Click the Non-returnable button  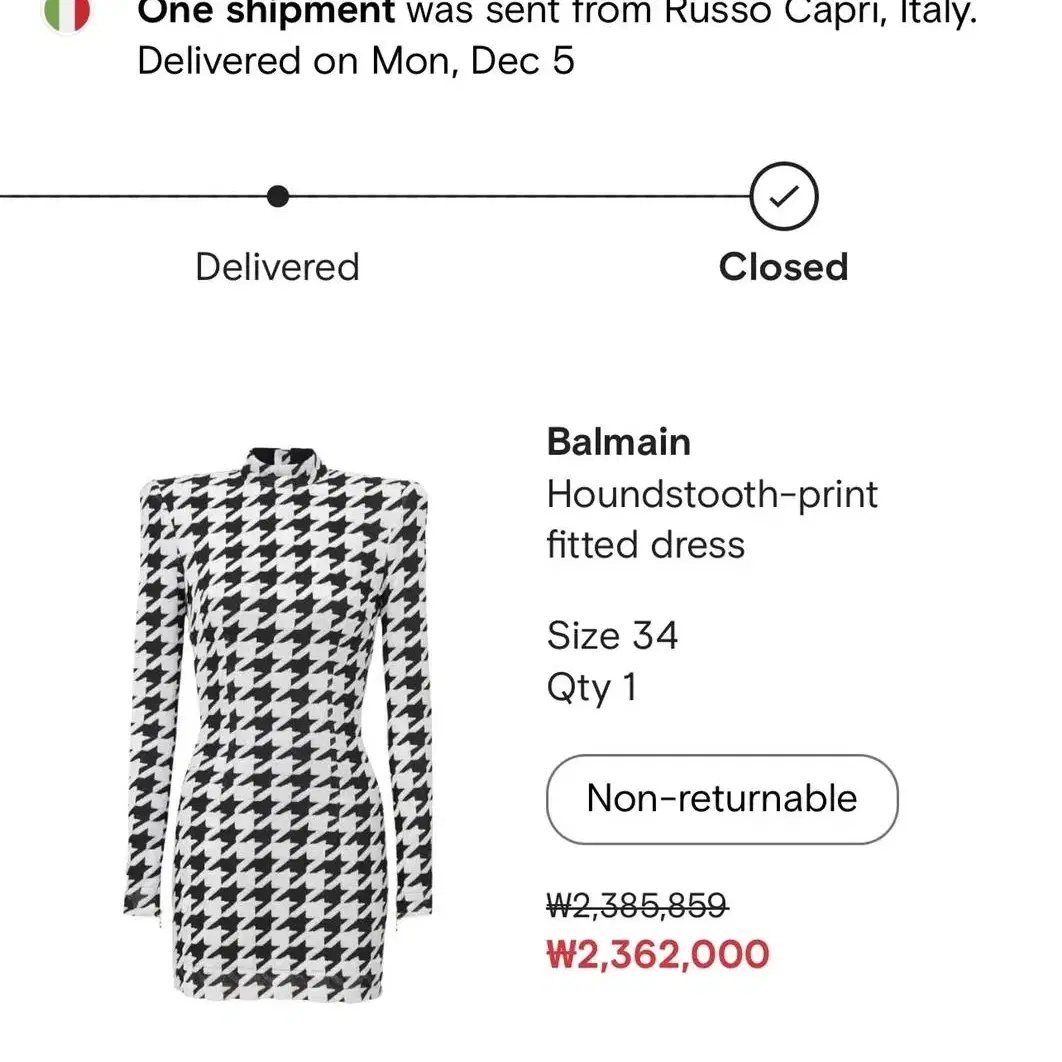(x=722, y=799)
